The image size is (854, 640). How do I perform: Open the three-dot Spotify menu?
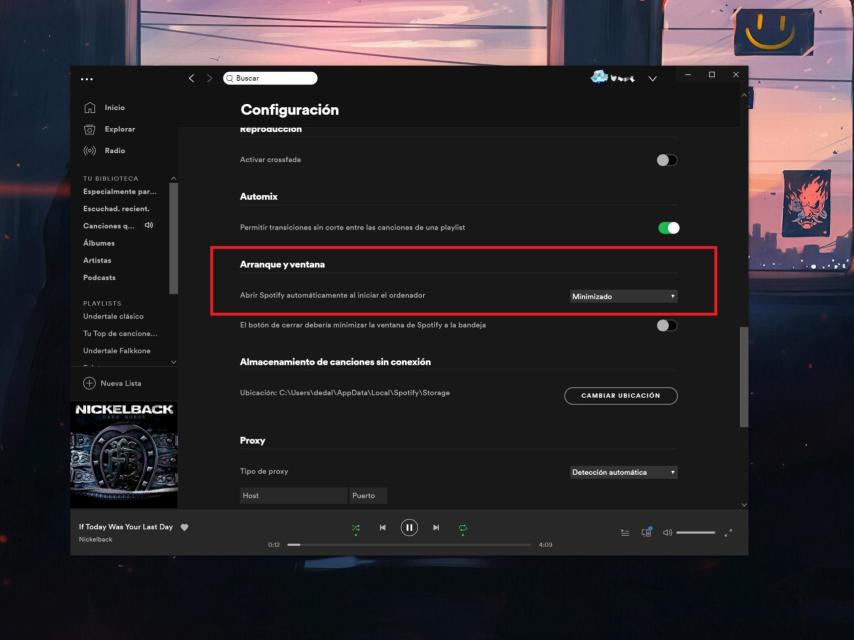click(x=87, y=79)
